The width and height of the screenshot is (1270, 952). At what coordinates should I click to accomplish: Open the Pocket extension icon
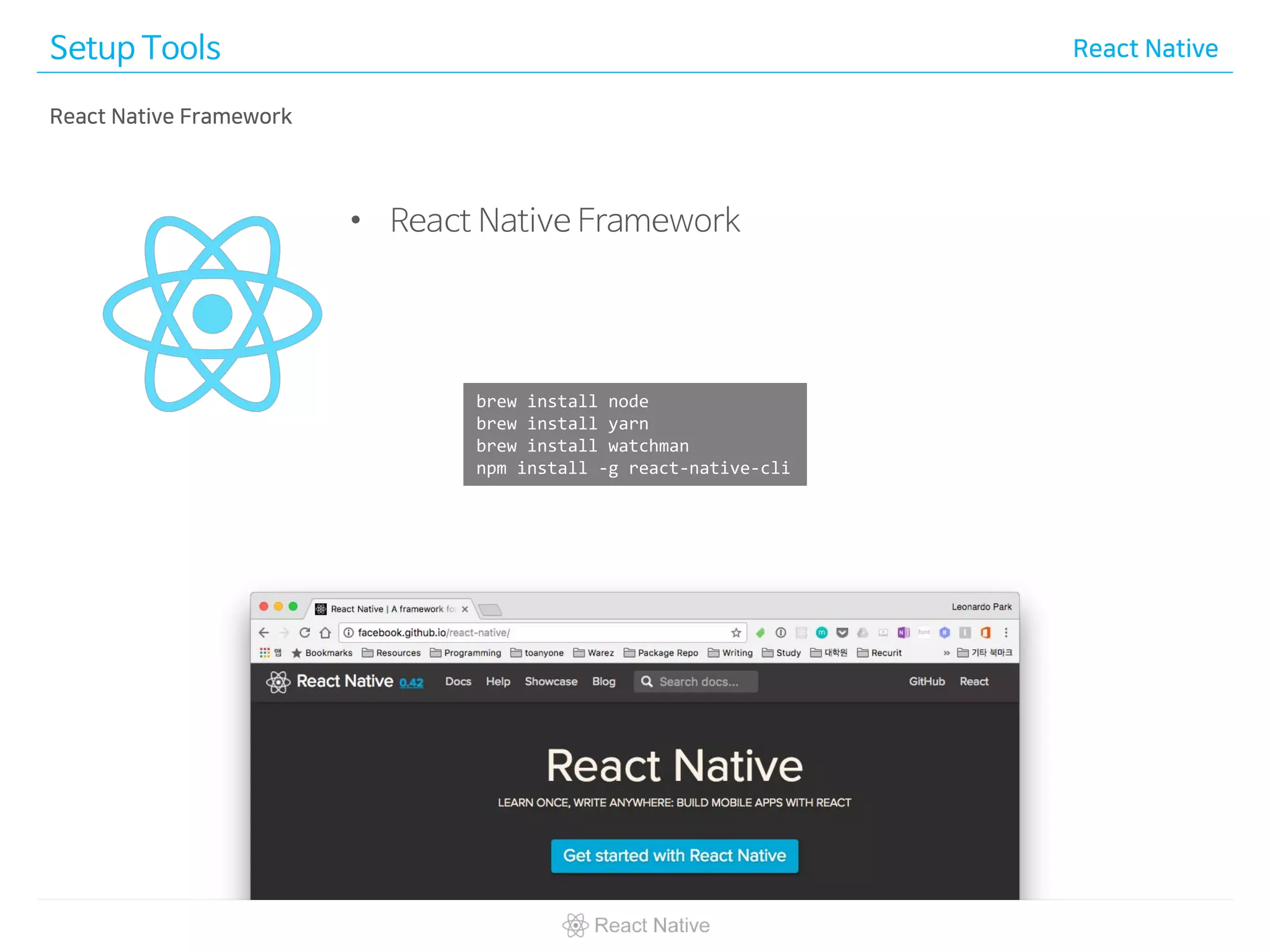pyautogui.click(x=842, y=633)
